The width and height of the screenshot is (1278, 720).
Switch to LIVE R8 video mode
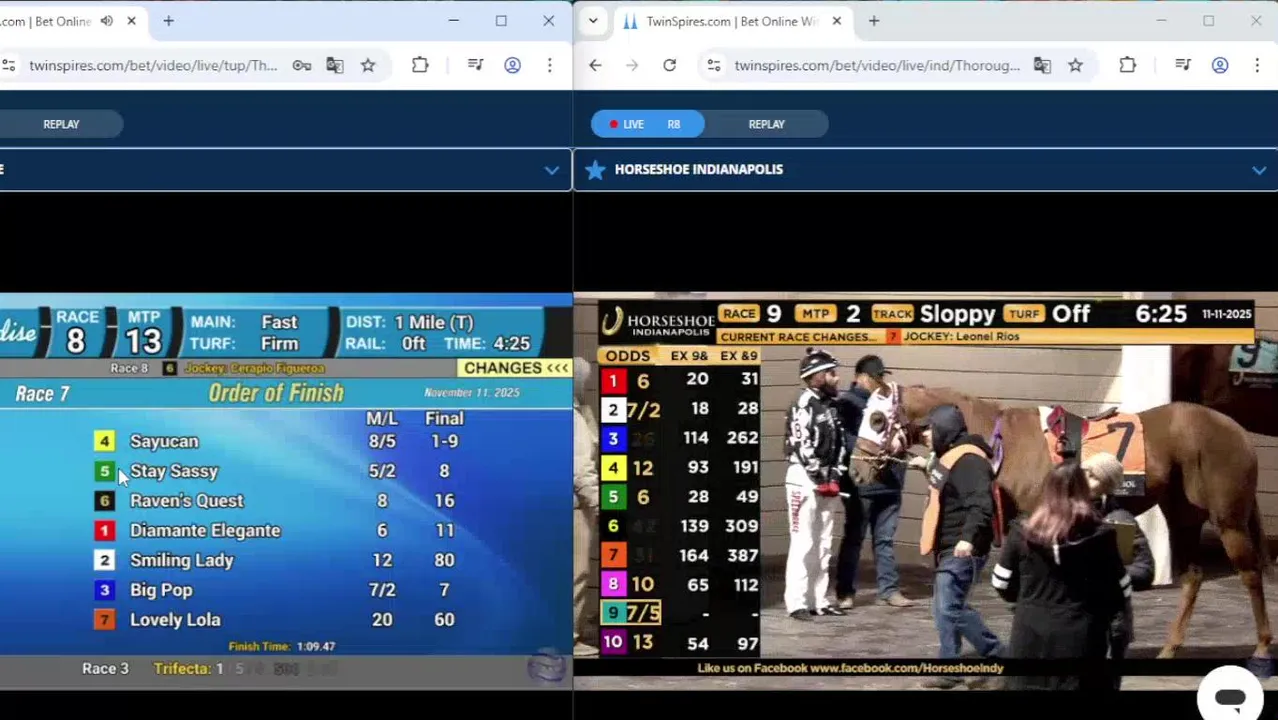(x=647, y=124)
